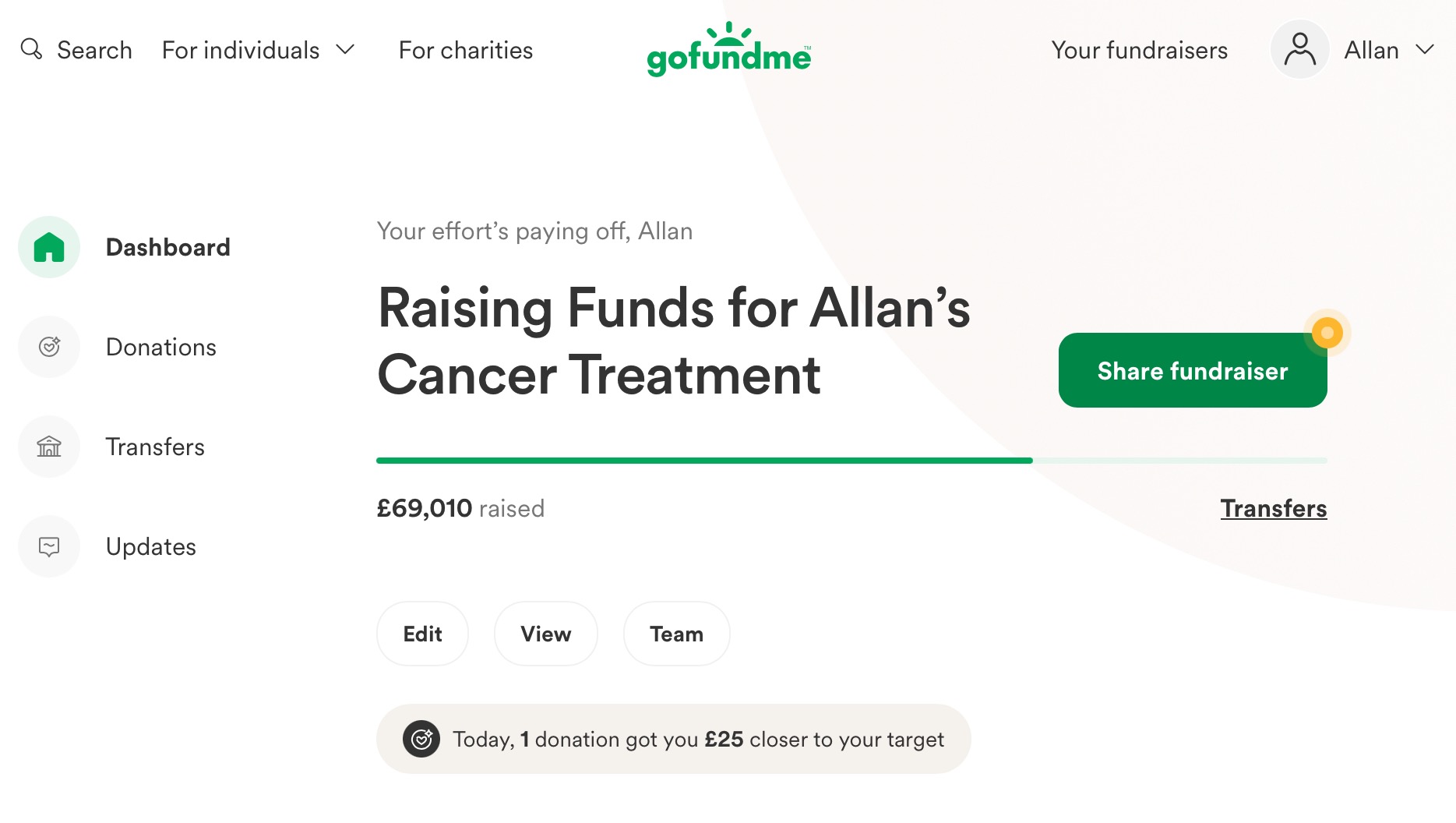Click the Edit button
1456x823 pixels.
[422, 634]
